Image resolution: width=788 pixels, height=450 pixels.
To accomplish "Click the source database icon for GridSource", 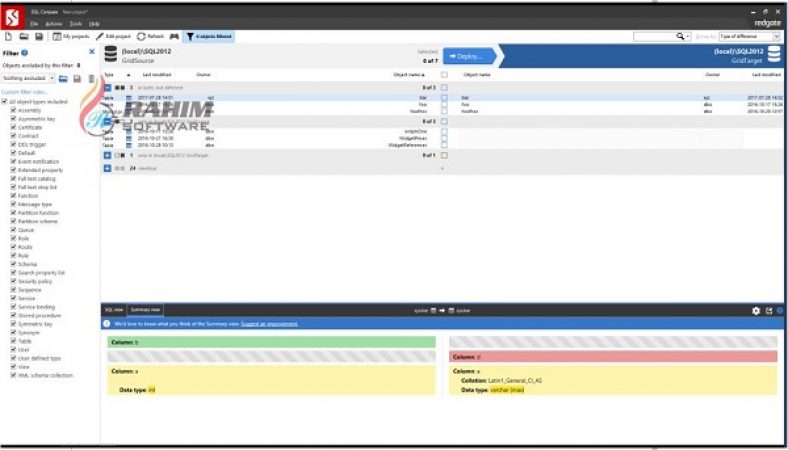I will tap(111, 55).
